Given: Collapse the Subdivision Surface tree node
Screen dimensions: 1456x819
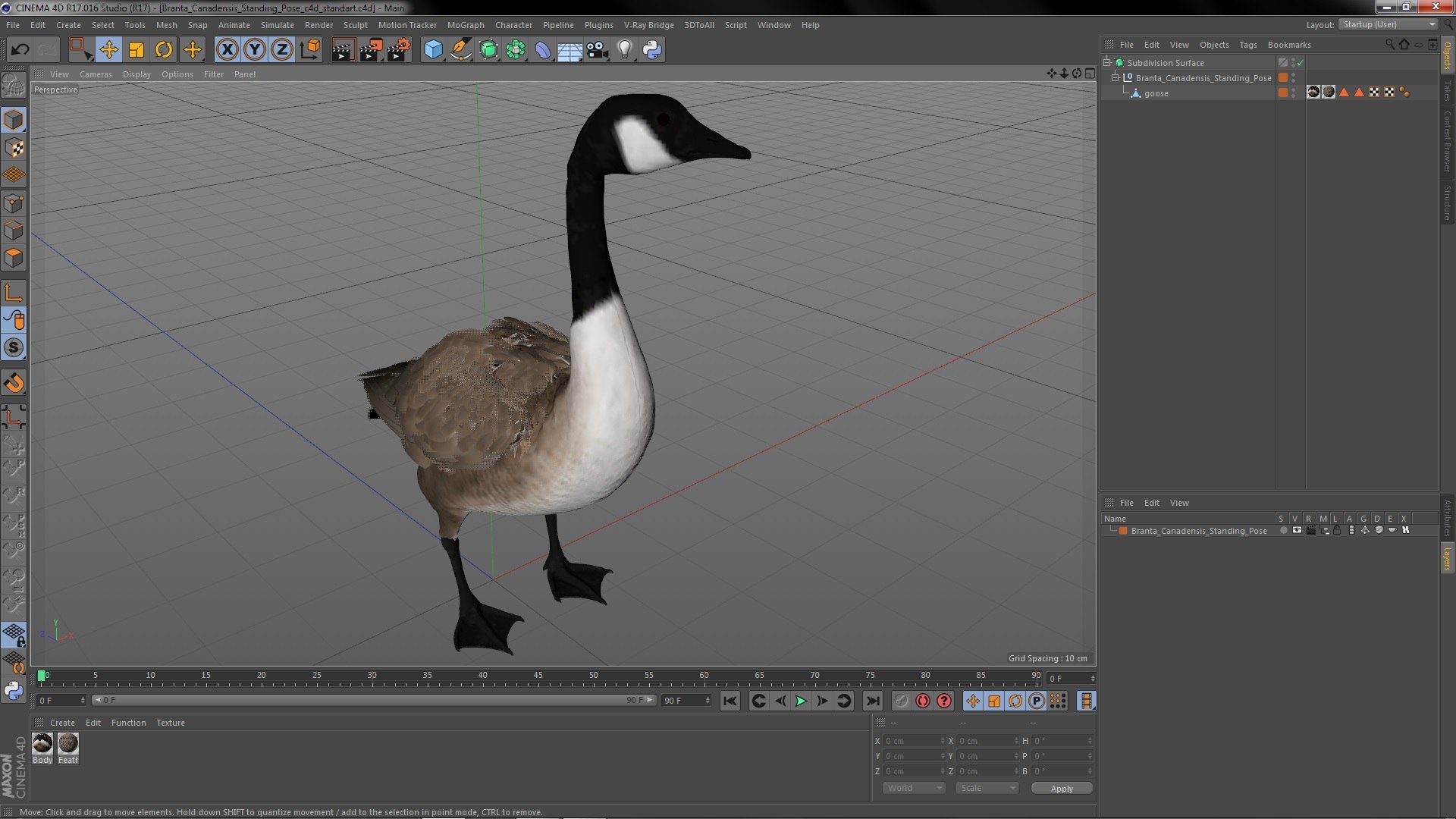Looking at the screenshot, I should point(1107,62).
